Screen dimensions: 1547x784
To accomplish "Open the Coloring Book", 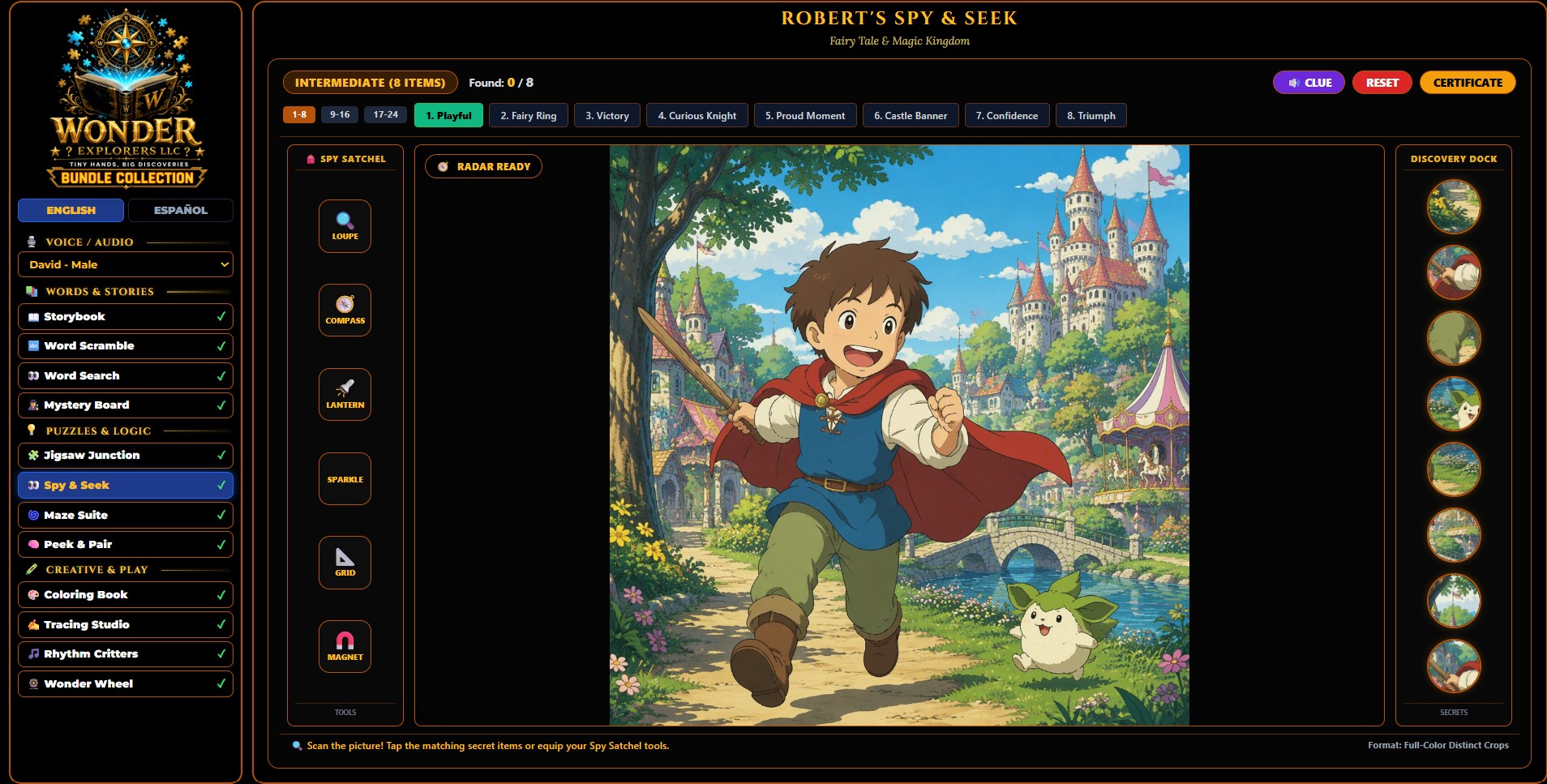I will coord(126,595).
